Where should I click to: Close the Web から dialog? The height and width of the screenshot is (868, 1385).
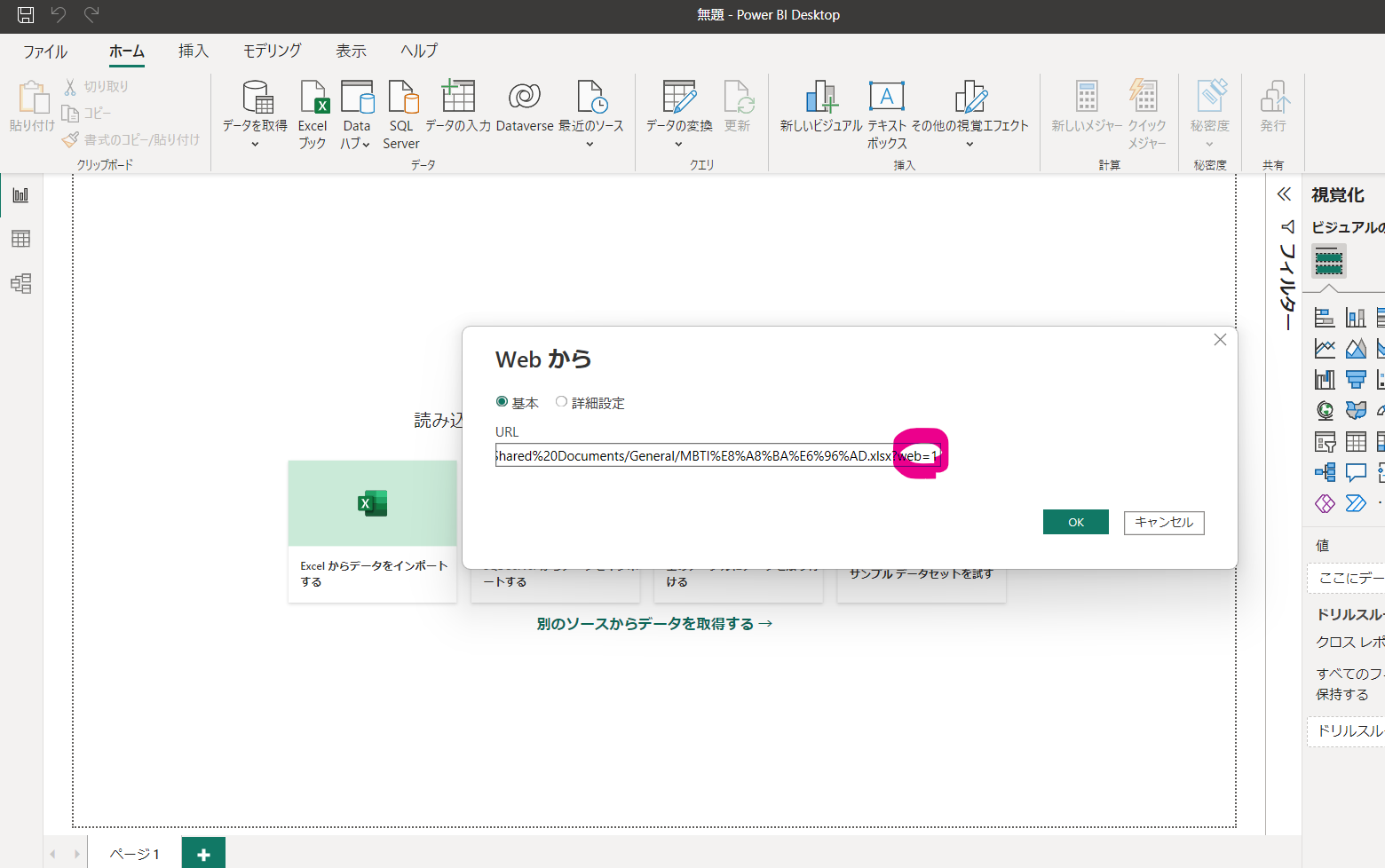point(1220,340)
